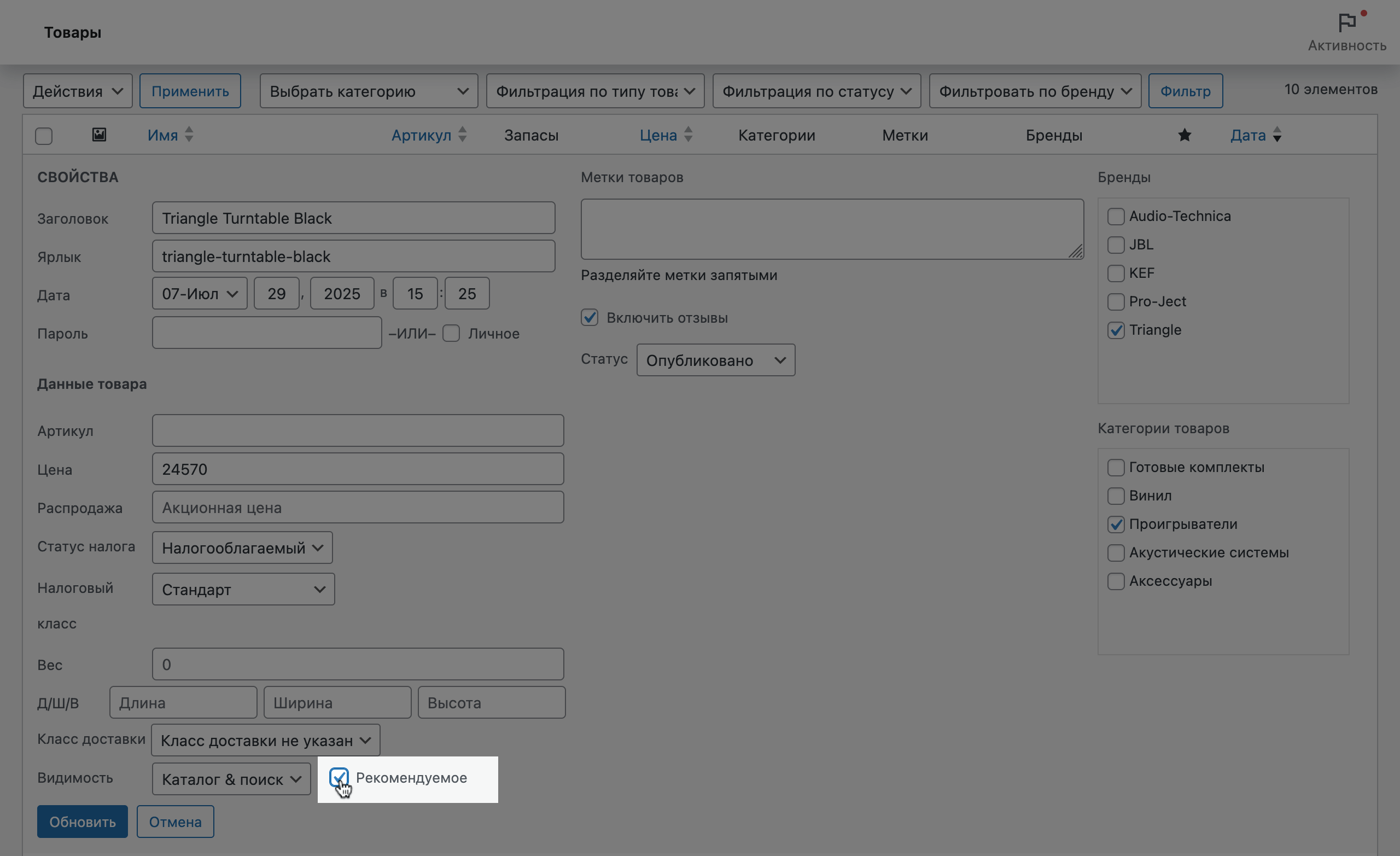
Task: Sort products by Цена column
Action: click(x=658, y=135)
